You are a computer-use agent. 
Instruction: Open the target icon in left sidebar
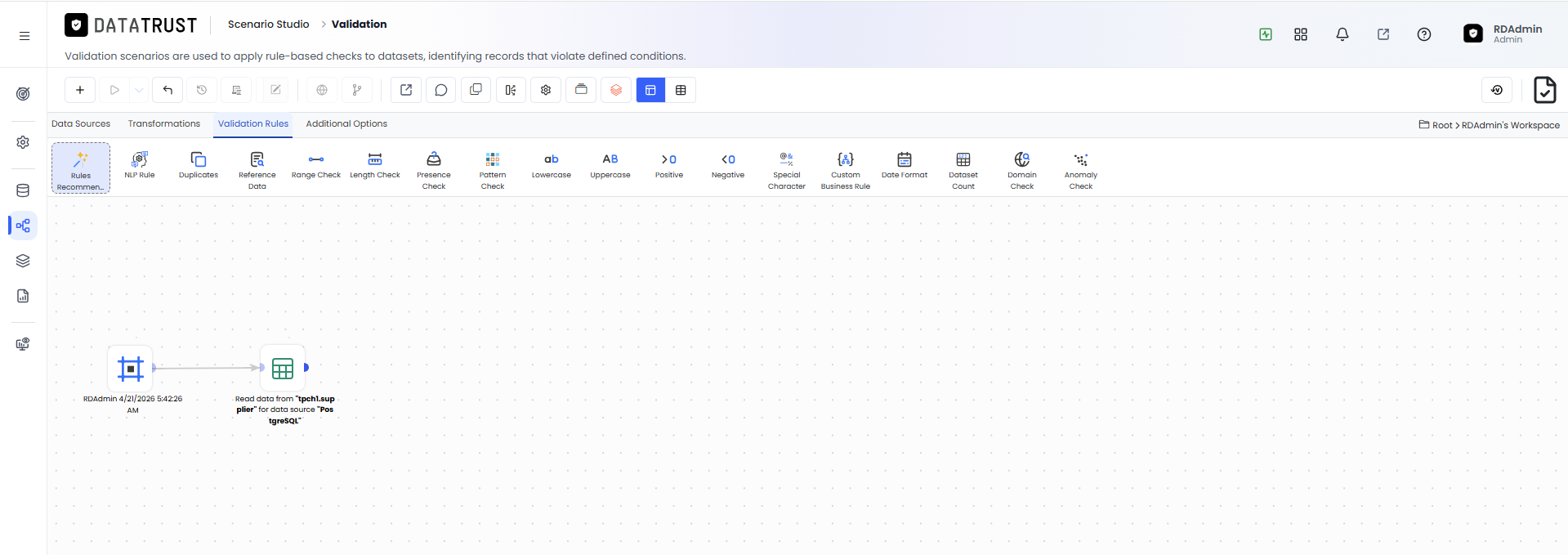pos(23,94)
